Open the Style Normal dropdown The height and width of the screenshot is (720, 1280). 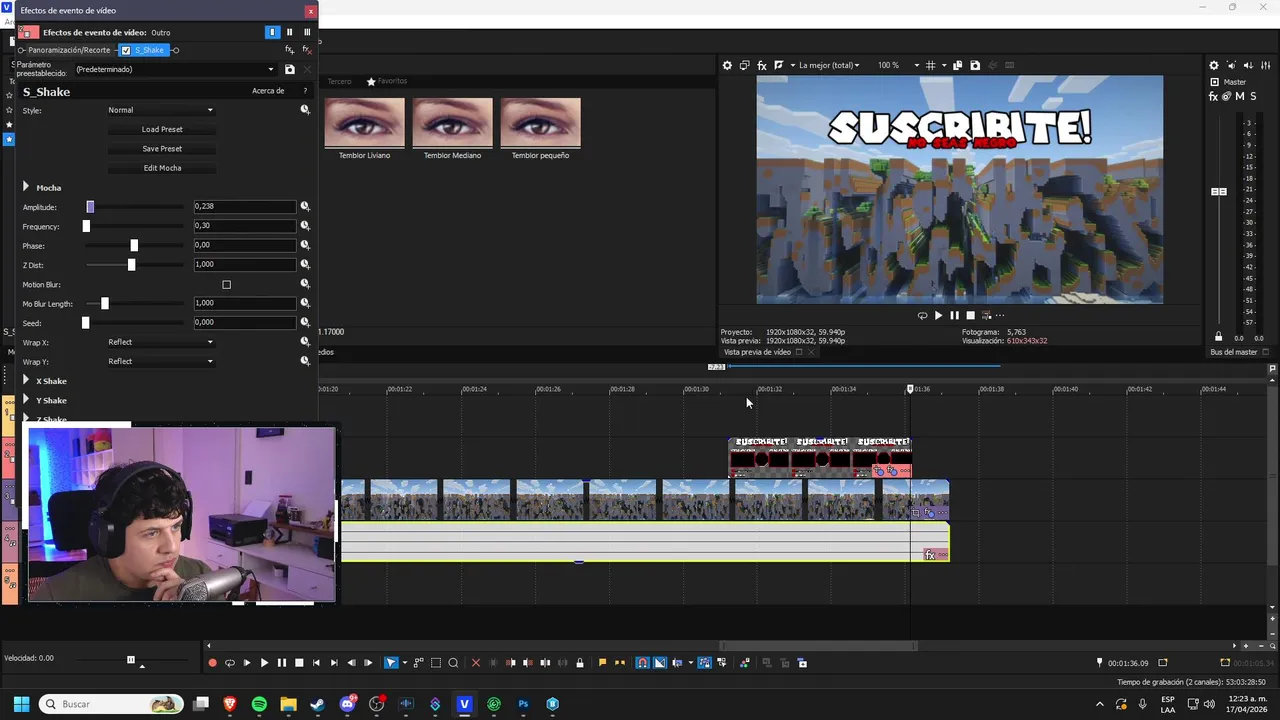pyautogui.click(x=160, y=110)
